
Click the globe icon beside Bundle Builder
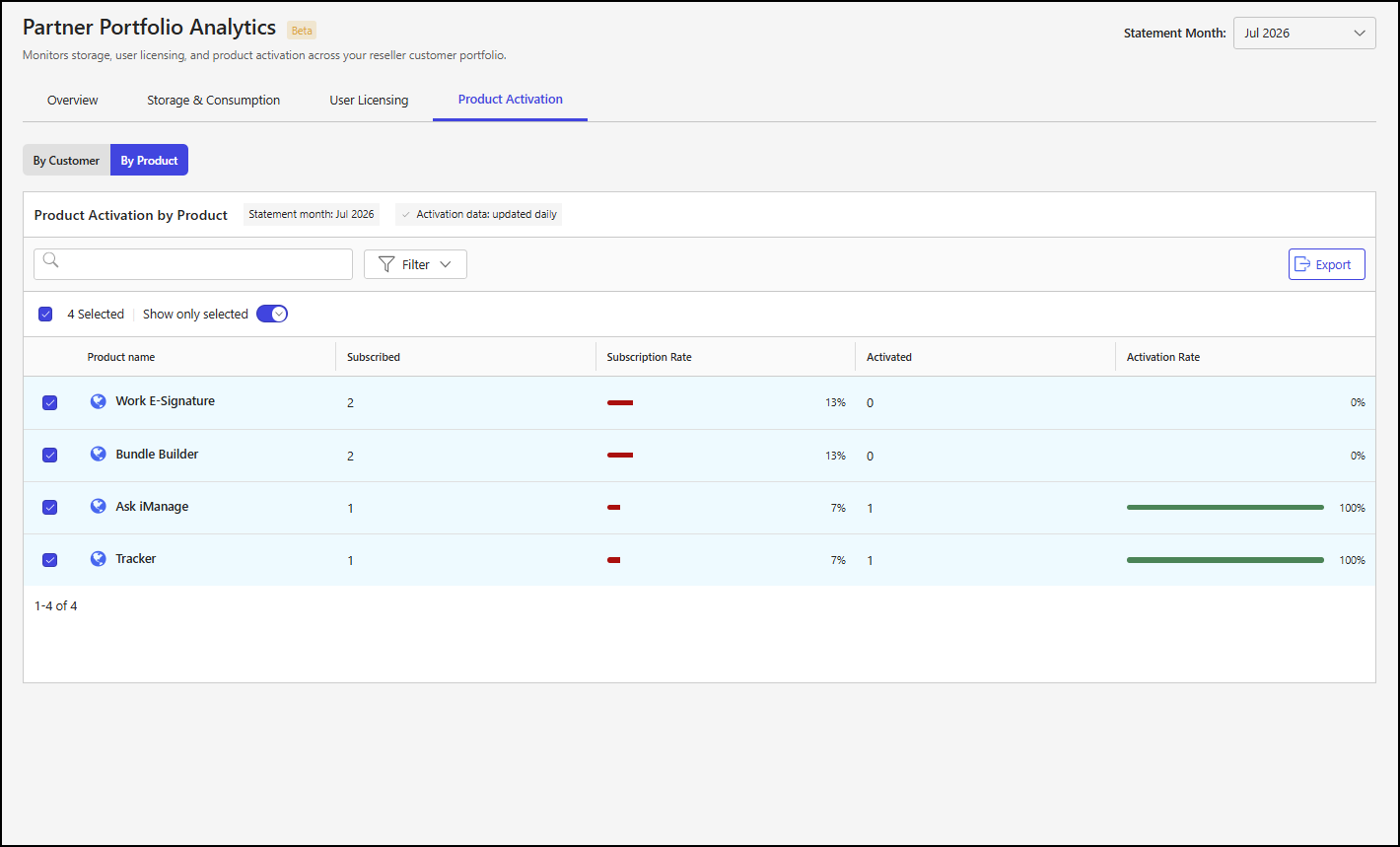tap(98, 454)
